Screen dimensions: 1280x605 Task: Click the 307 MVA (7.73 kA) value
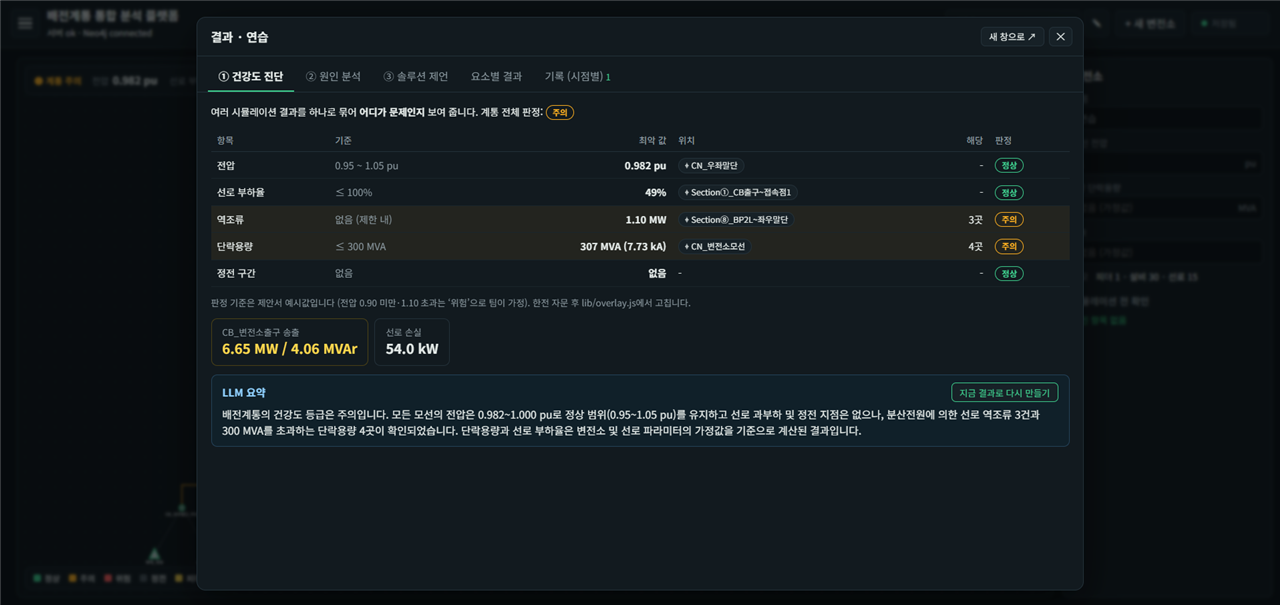pos(623,247)
